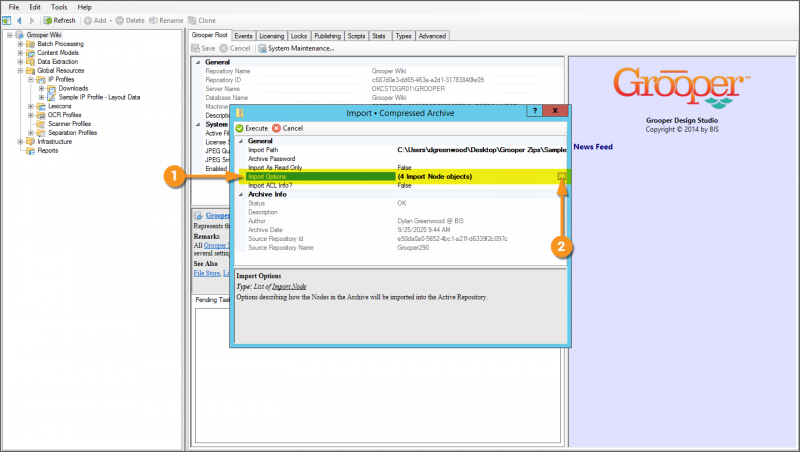Select the Separation Profiles node

[x=72, y=133]
